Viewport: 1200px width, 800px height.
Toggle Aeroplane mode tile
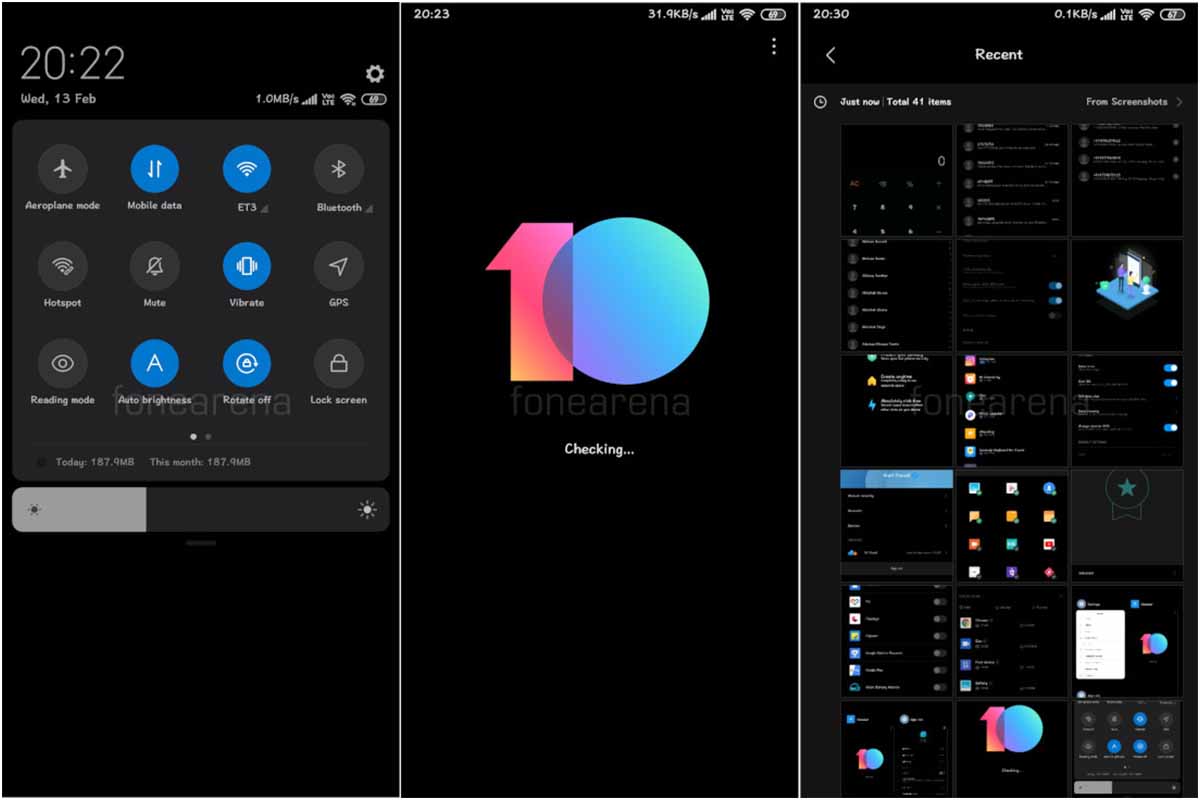63,169
